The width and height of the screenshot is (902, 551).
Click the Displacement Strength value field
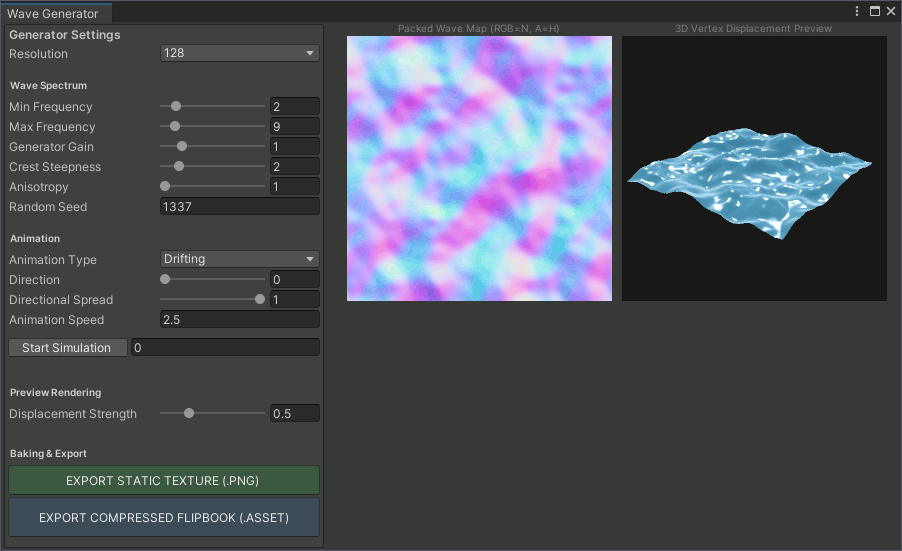tap(295, 413)
